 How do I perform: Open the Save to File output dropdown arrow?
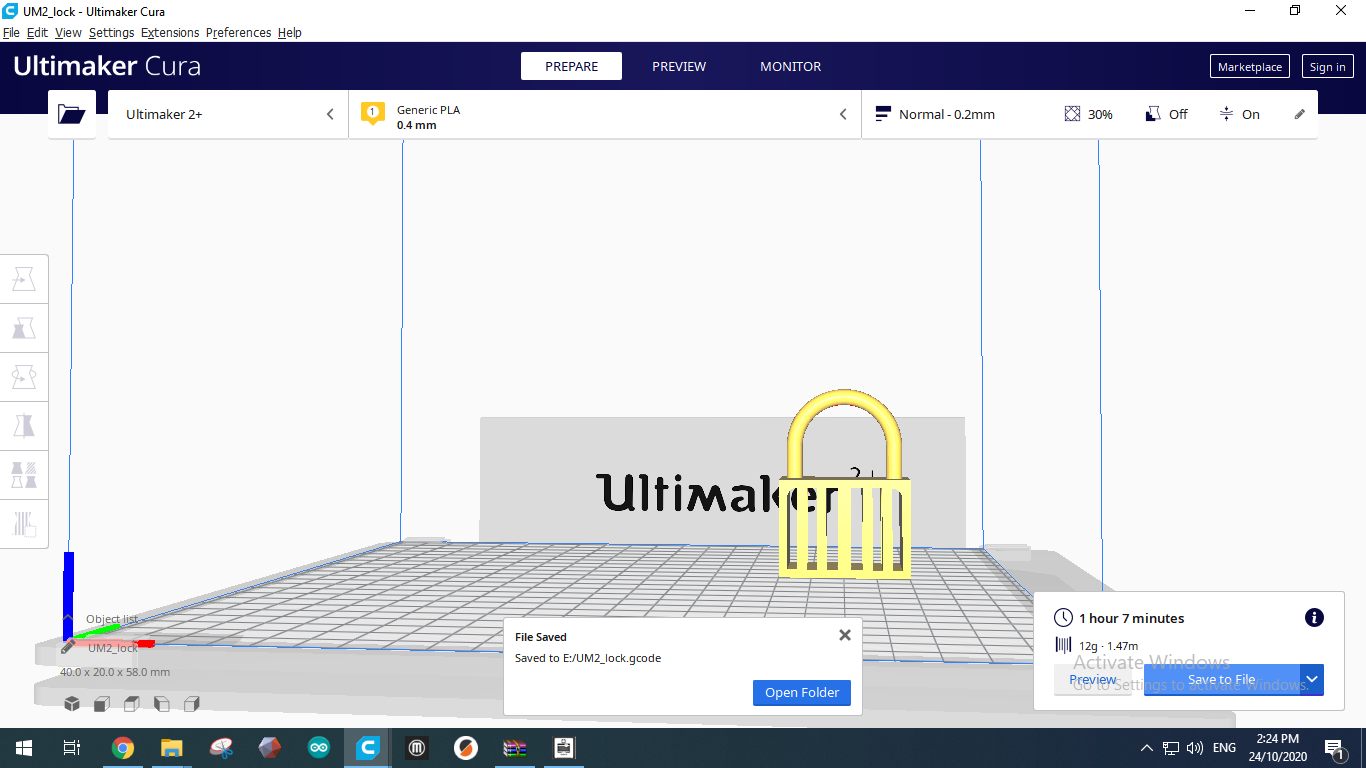[1312, 680]
